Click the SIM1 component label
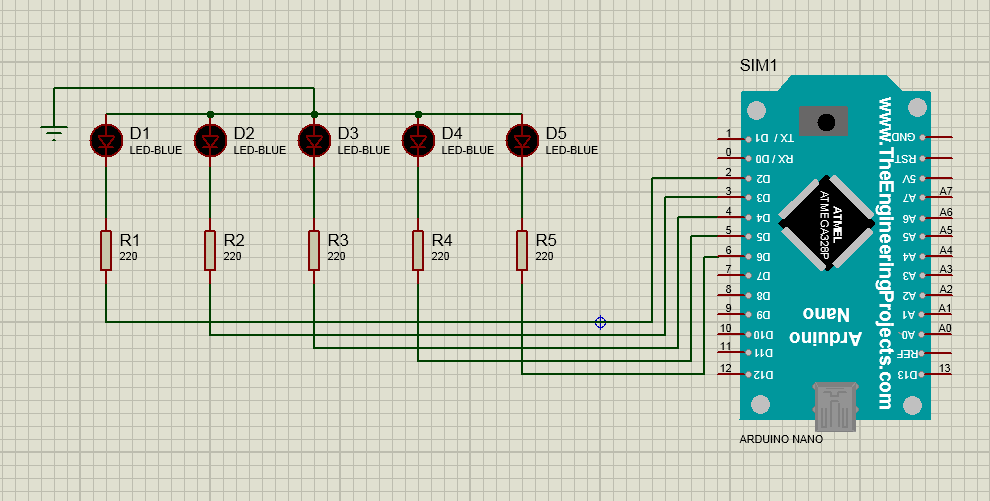The width and height of the screenshot is (990, 501). click(758, 66)
